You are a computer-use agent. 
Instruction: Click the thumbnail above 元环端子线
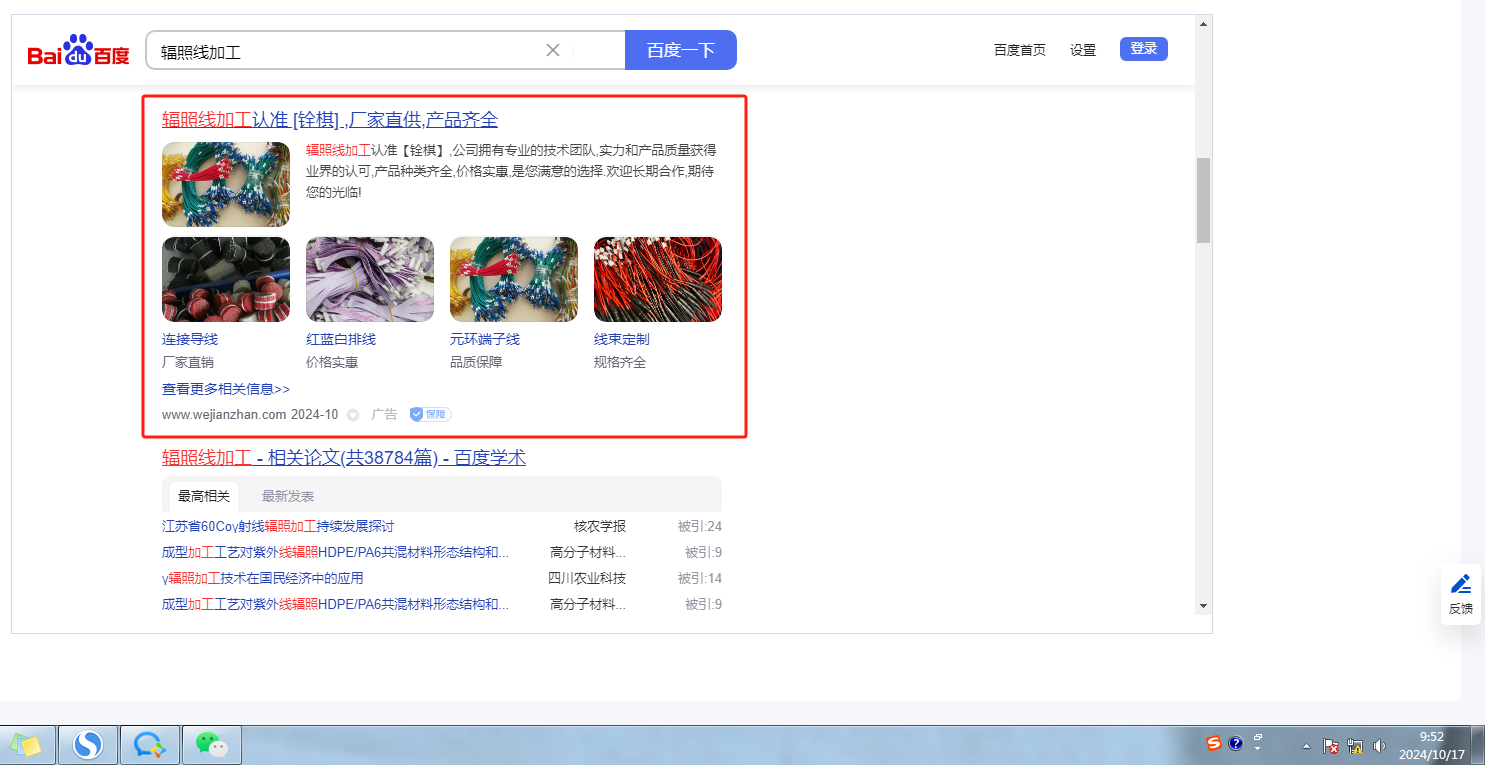514,279
